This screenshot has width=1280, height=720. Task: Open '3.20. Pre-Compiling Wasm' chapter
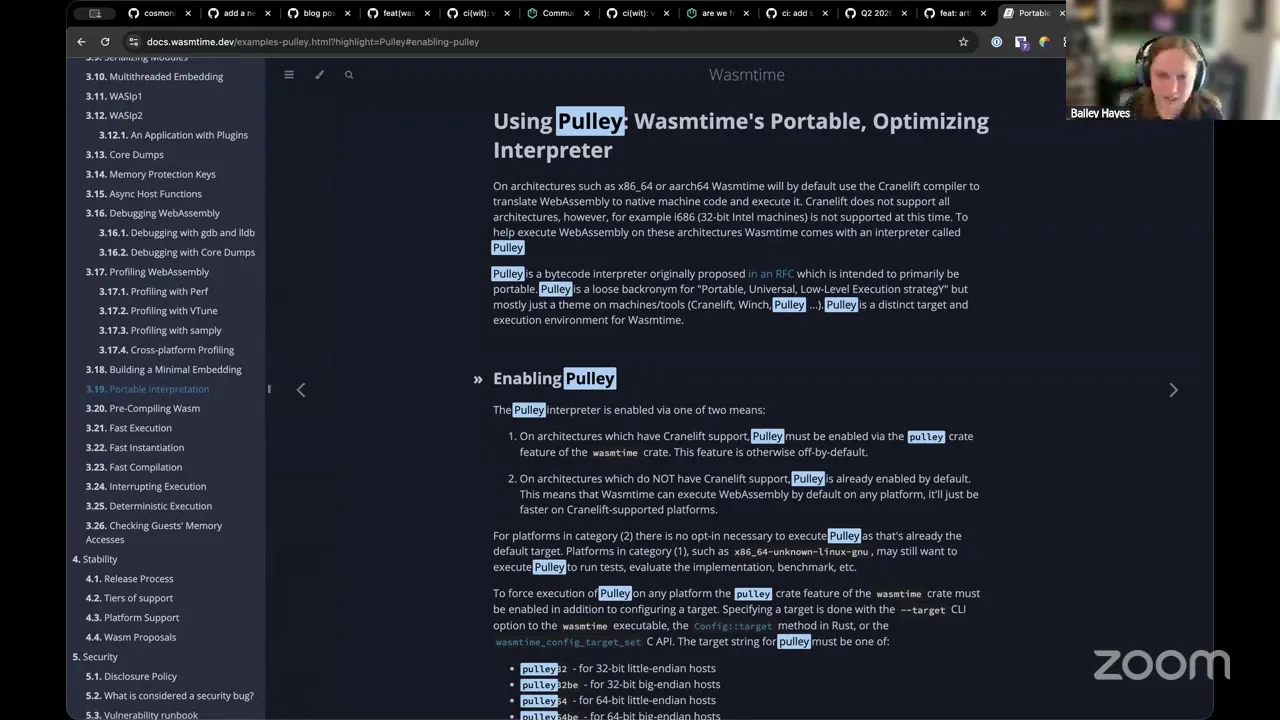[x=142, y=409]
